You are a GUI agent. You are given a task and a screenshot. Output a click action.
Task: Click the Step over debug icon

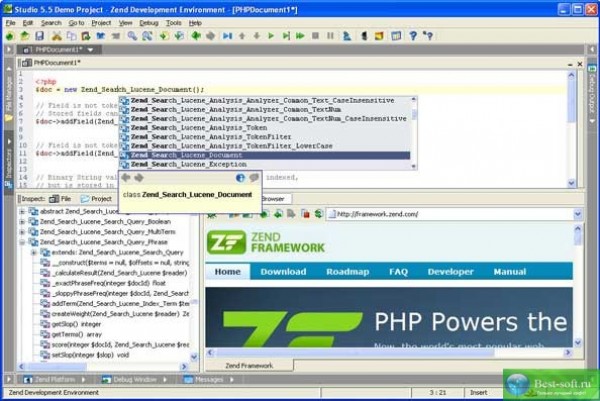click(285, 36)
